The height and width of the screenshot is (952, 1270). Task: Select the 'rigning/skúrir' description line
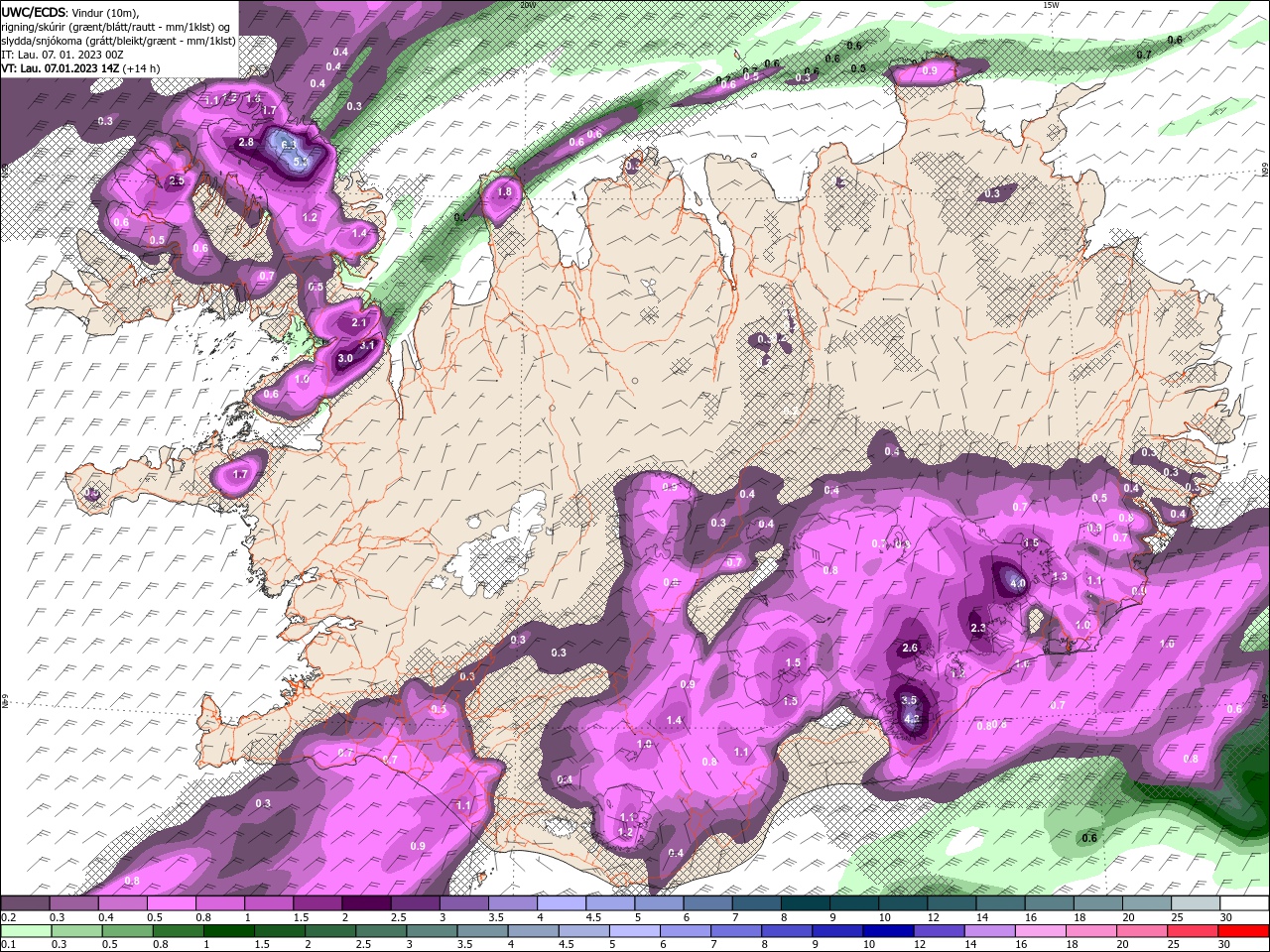[x=117, y=27]
